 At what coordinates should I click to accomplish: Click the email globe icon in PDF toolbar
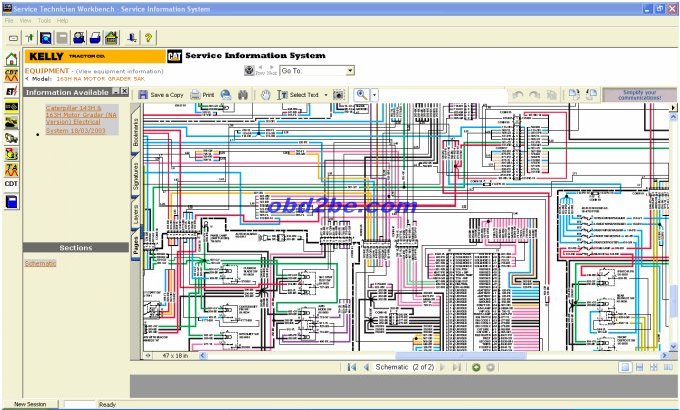(226, 95)
